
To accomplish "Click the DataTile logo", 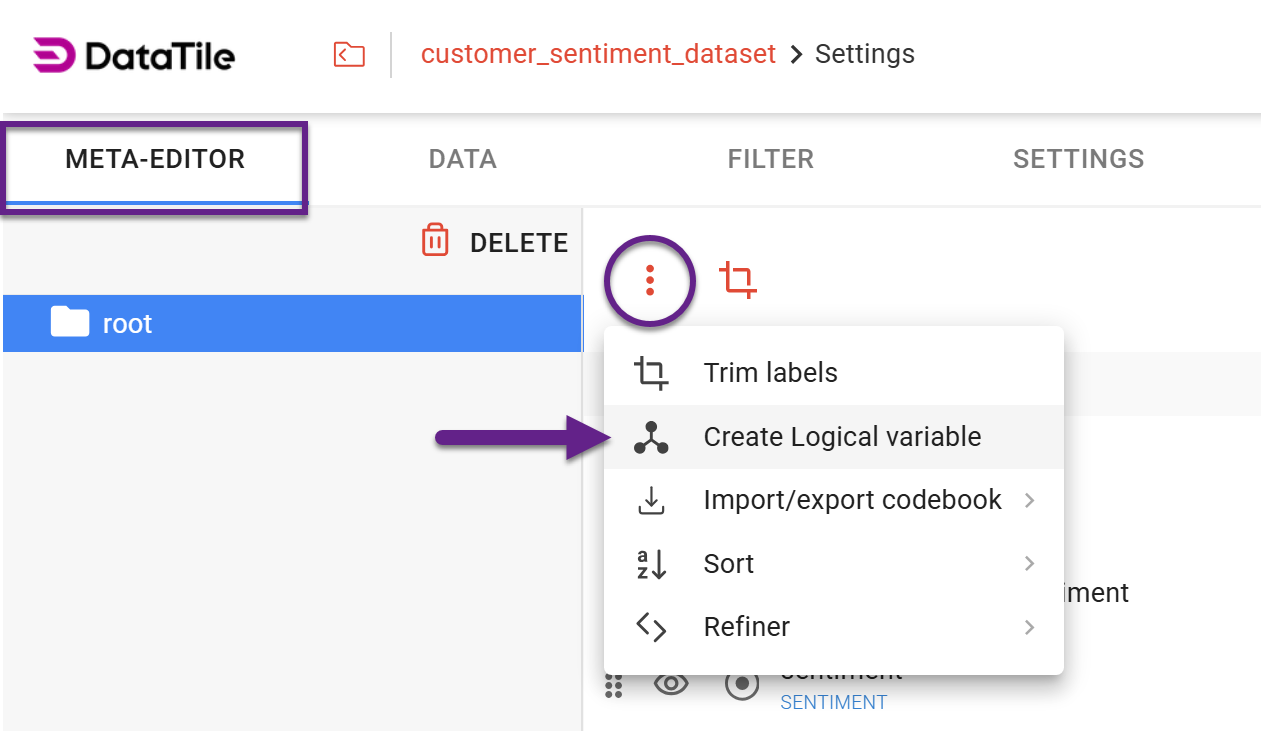I will point(134,55).
